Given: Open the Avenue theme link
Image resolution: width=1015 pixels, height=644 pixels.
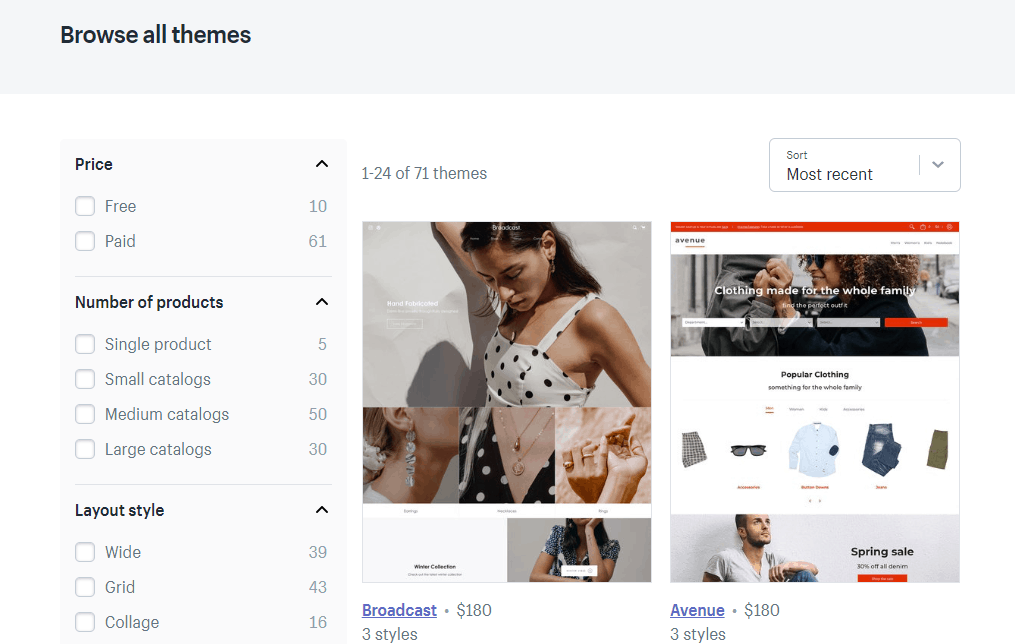Looking at the screenshot, I should tap(697, 610).
